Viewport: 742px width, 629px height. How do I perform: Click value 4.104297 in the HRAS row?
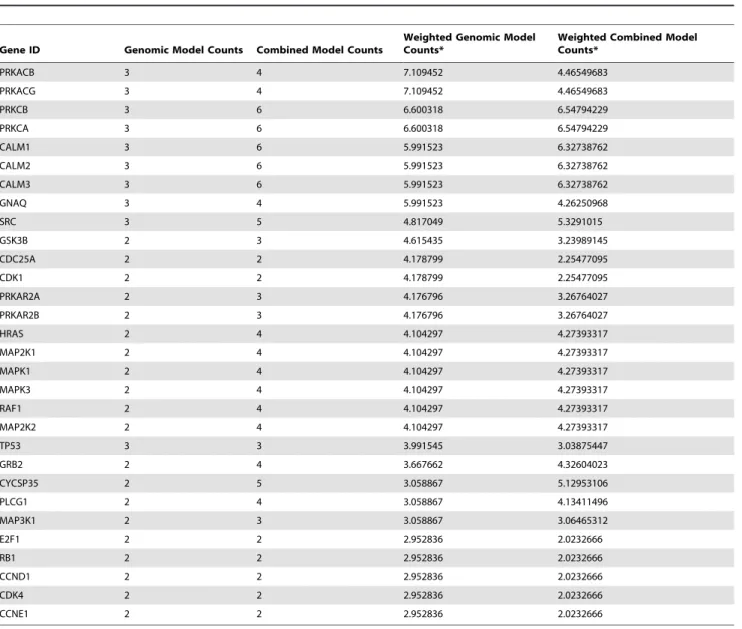tap(423, 334)
